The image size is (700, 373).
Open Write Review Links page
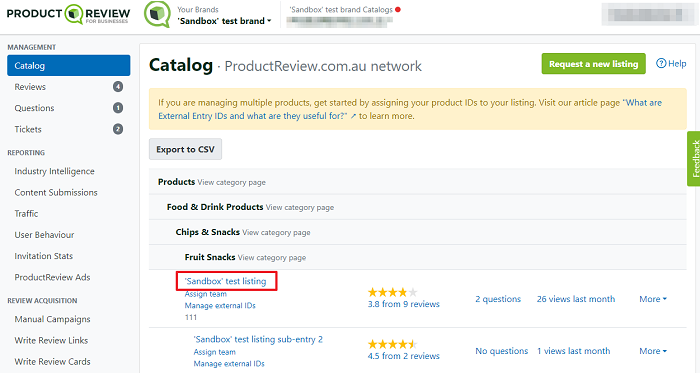[x=51, y=340]
